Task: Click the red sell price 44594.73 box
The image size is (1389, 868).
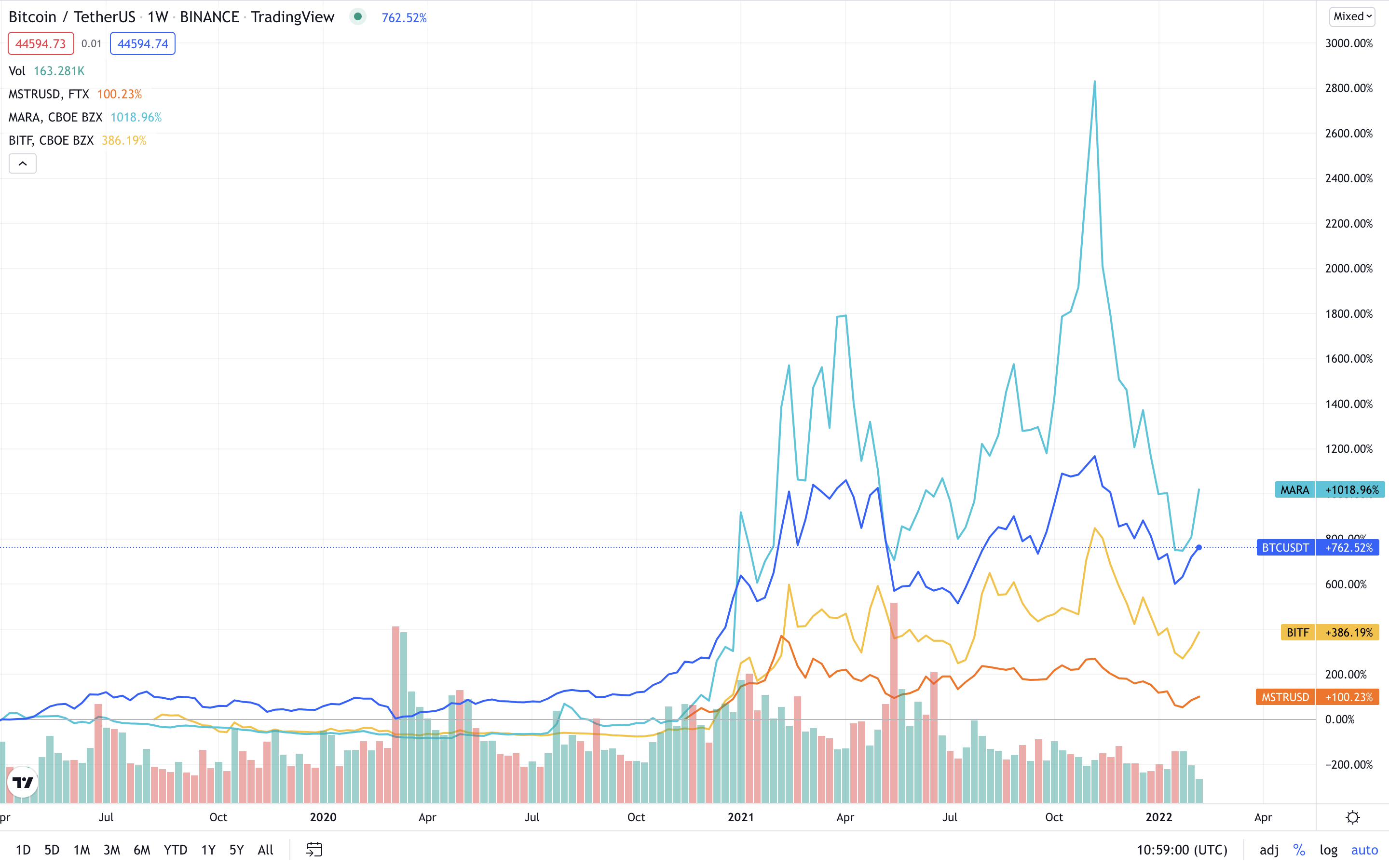Action: (41, 43)
